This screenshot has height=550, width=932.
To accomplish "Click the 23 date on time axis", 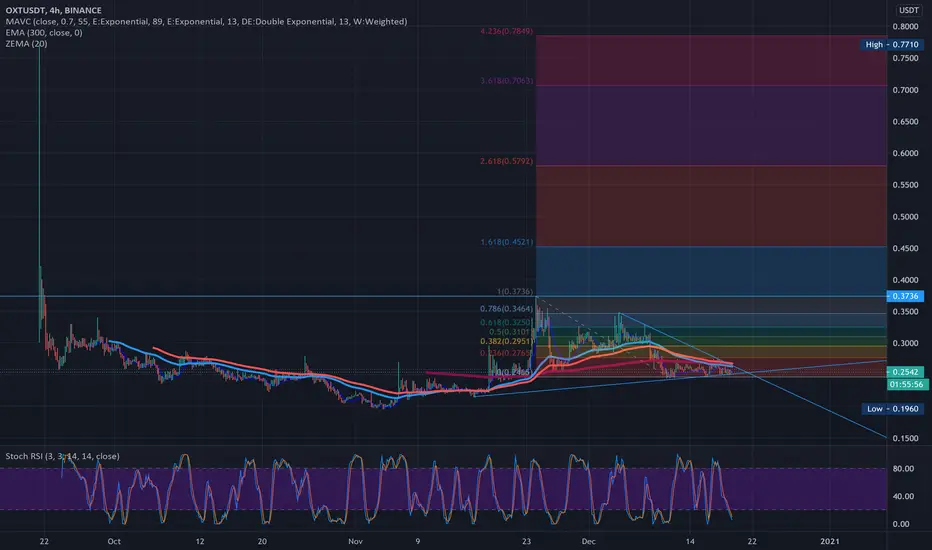I will (527, 542).
